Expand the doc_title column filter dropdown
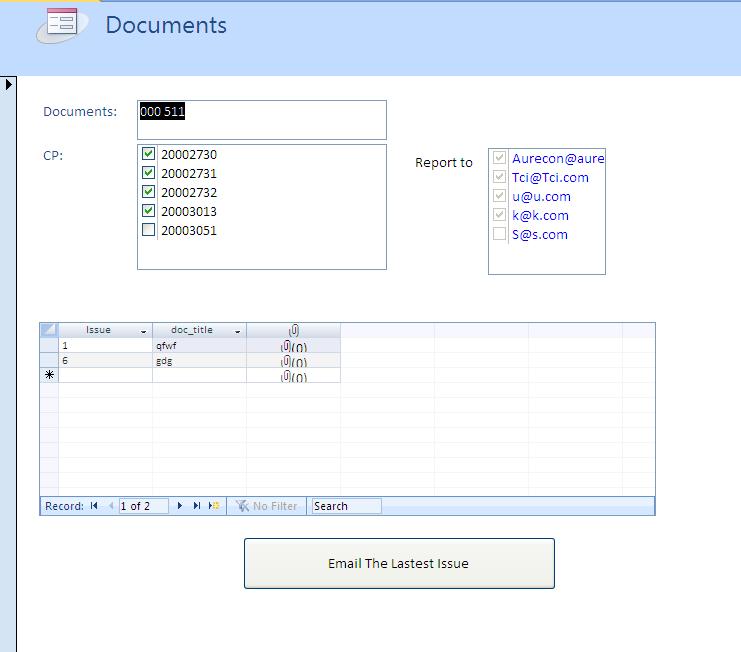The image size is (741, 652). pyautogui.click(x=237, y=331)
